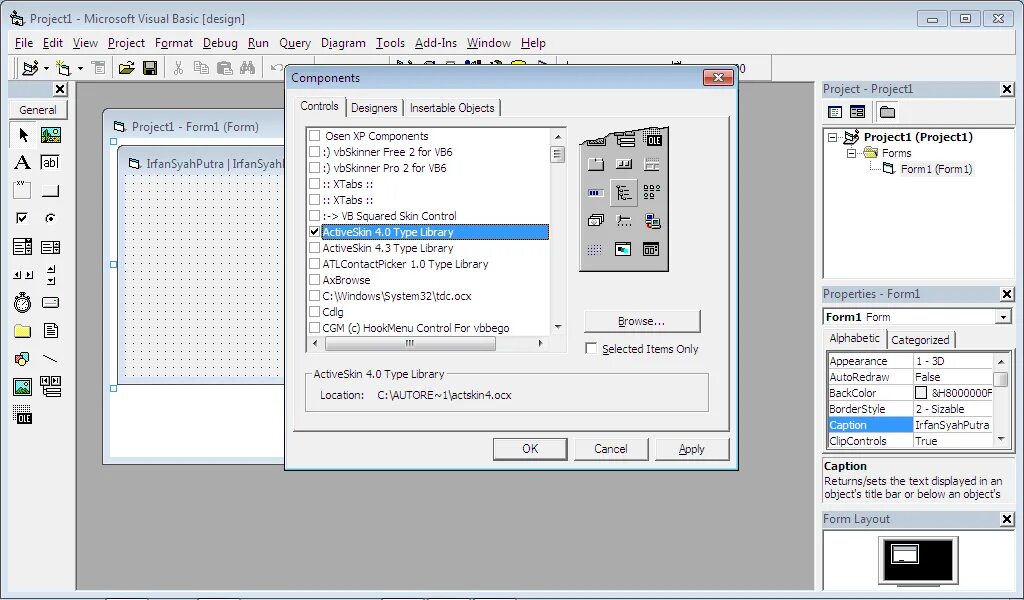Uncheck ActiveSkin 4.0 Type Library
Viewport: 1024px width, 600px height.
click(x=315, y=232)
